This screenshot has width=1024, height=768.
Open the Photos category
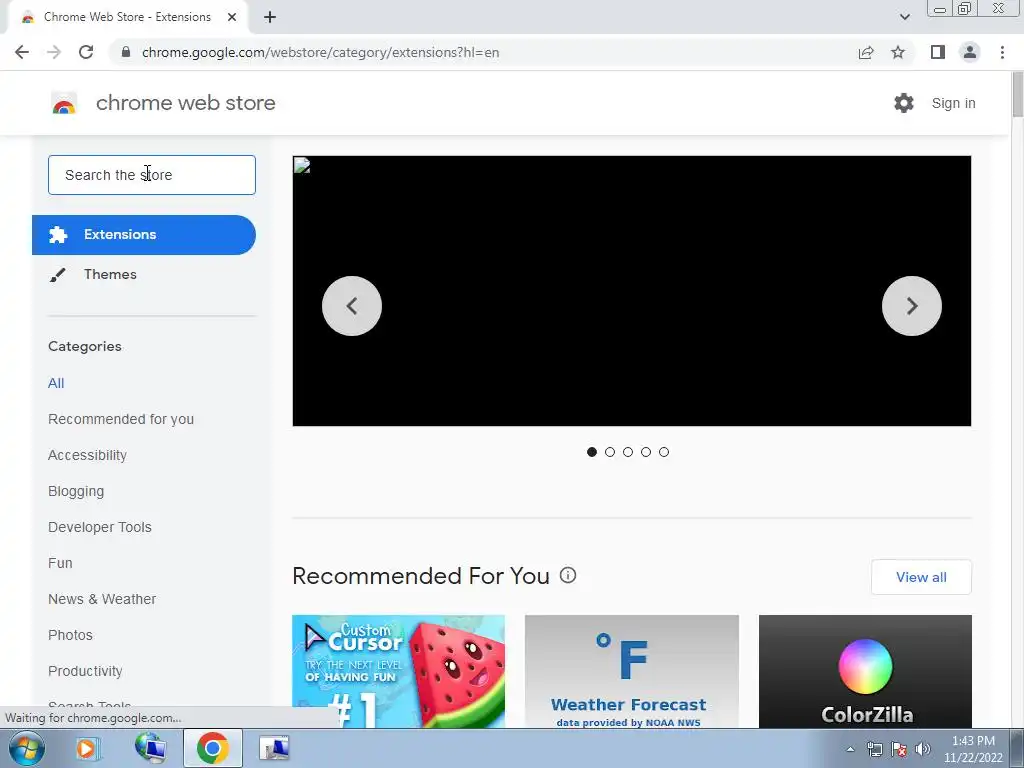[x=71, y=635]
